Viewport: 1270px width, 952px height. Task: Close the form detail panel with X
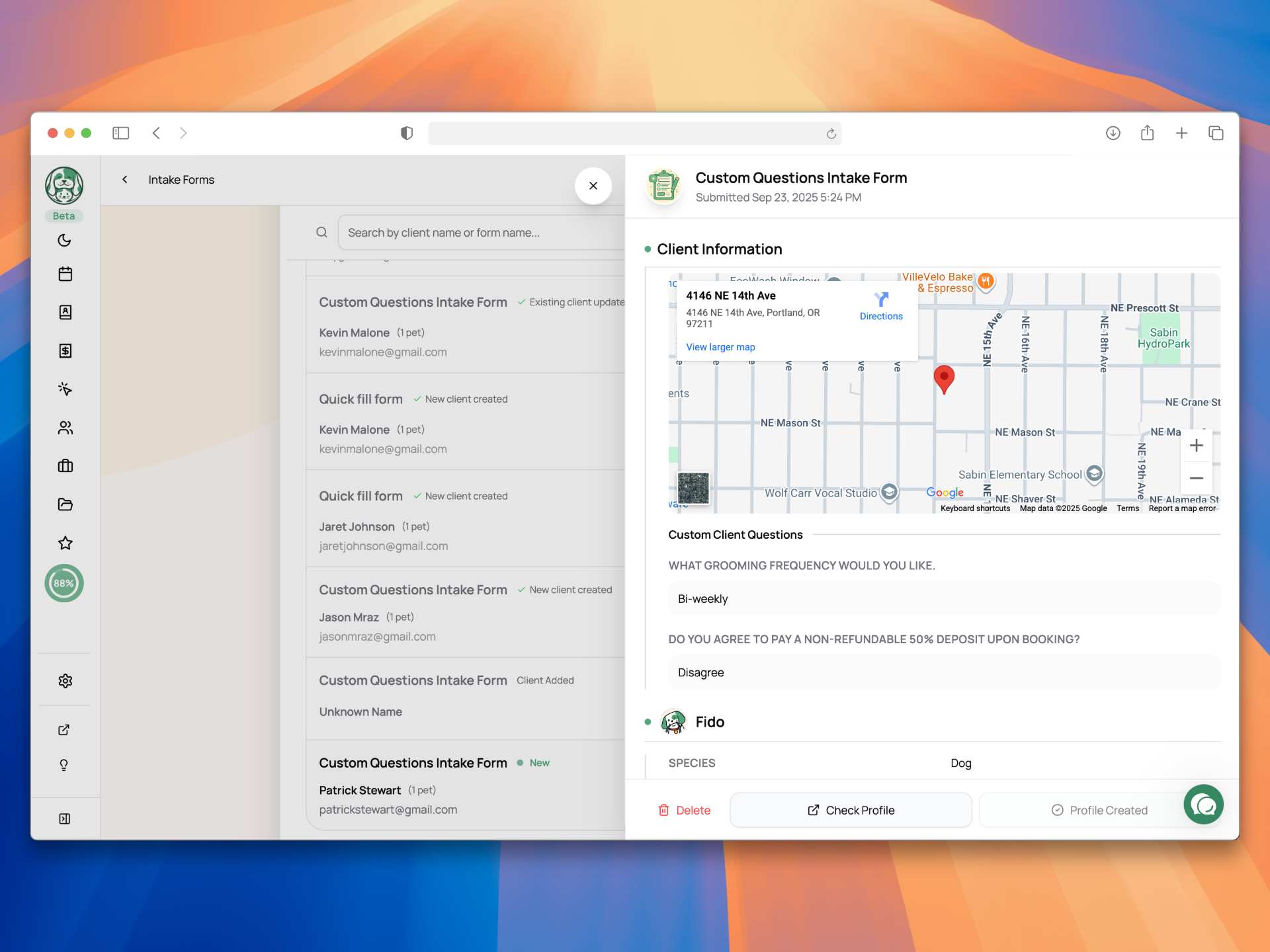coord(593,186)
